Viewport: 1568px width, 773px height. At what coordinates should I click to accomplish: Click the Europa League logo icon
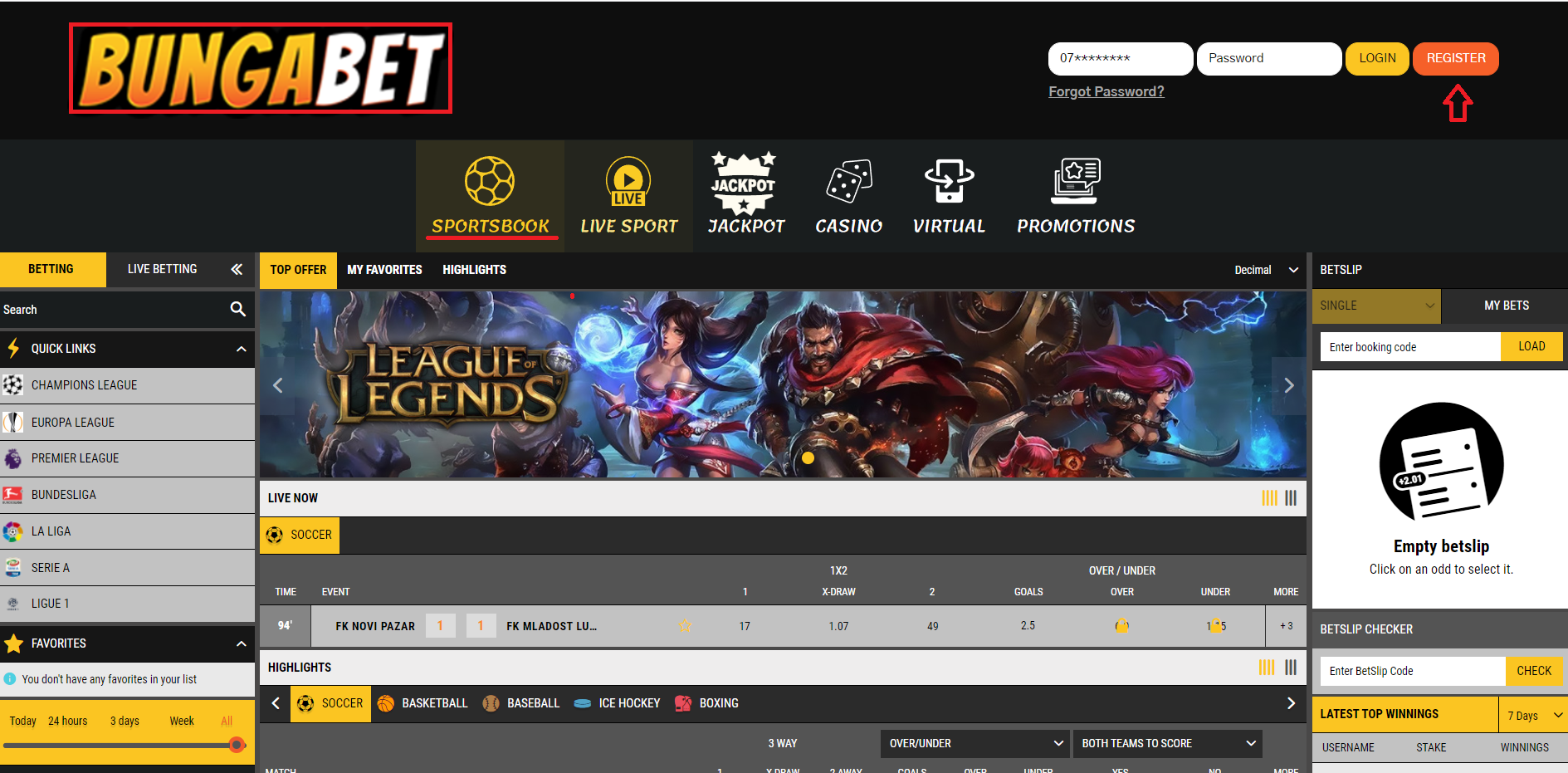[12, 422]
